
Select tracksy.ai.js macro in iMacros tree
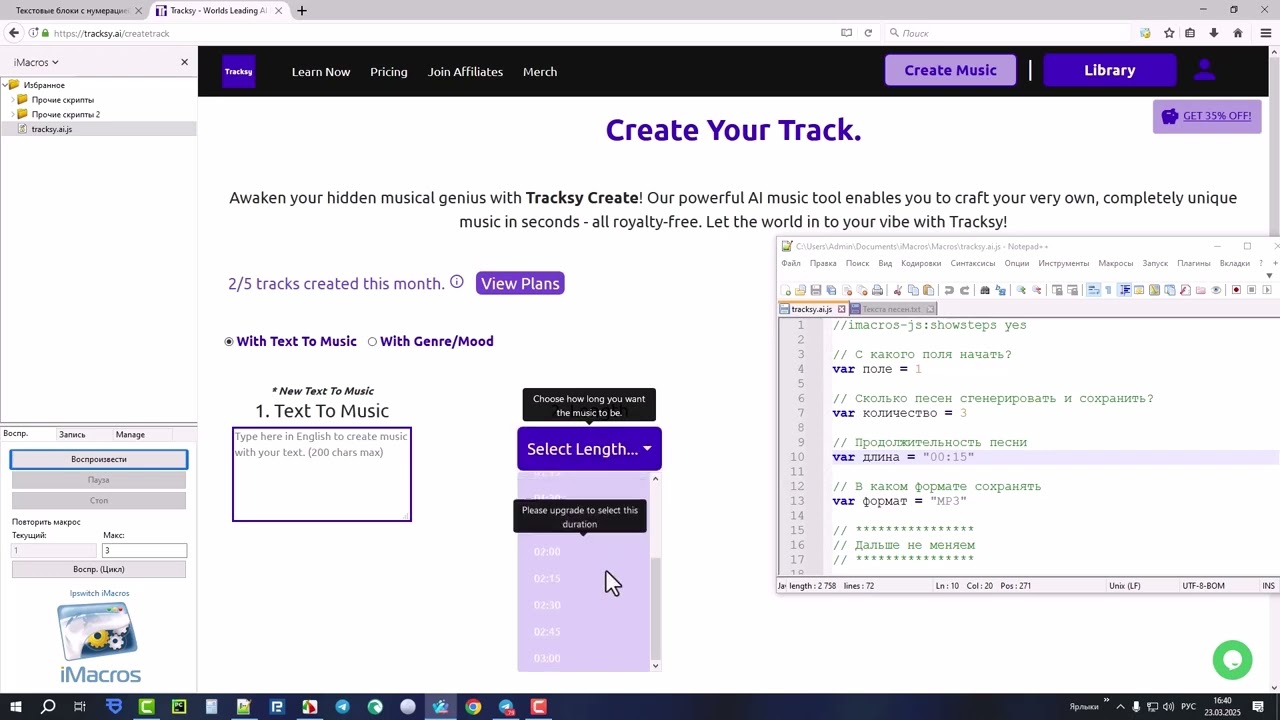tap(51, 129)
